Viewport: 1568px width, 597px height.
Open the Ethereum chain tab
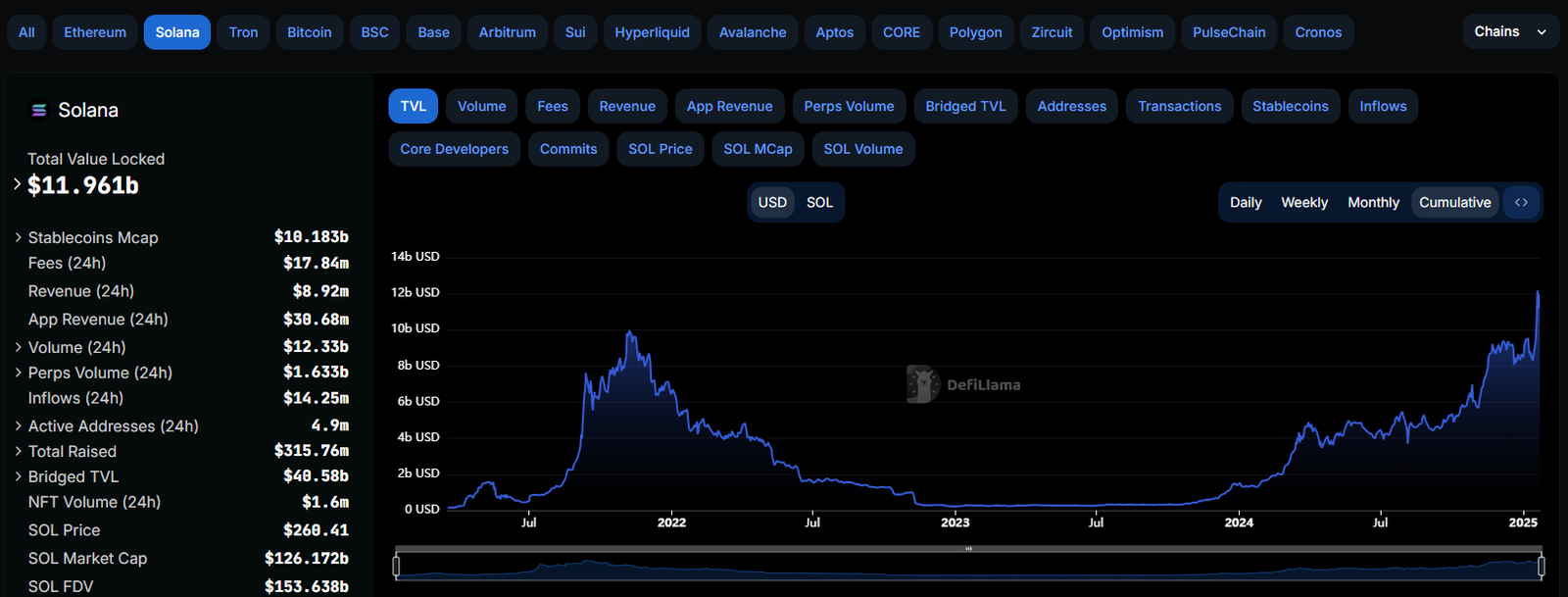[95, 32]
